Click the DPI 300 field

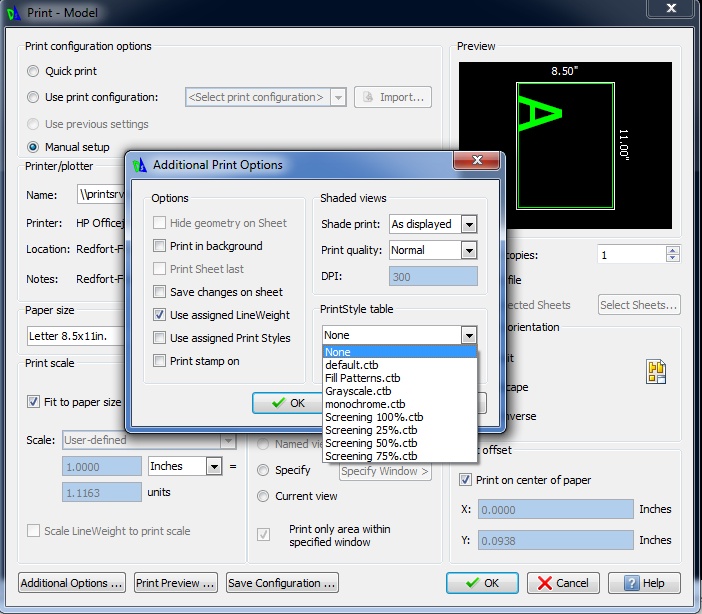coord(433,276)
